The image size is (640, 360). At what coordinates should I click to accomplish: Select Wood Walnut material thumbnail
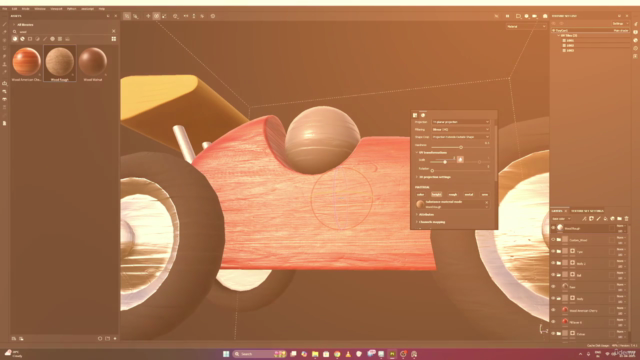[93, 64]
